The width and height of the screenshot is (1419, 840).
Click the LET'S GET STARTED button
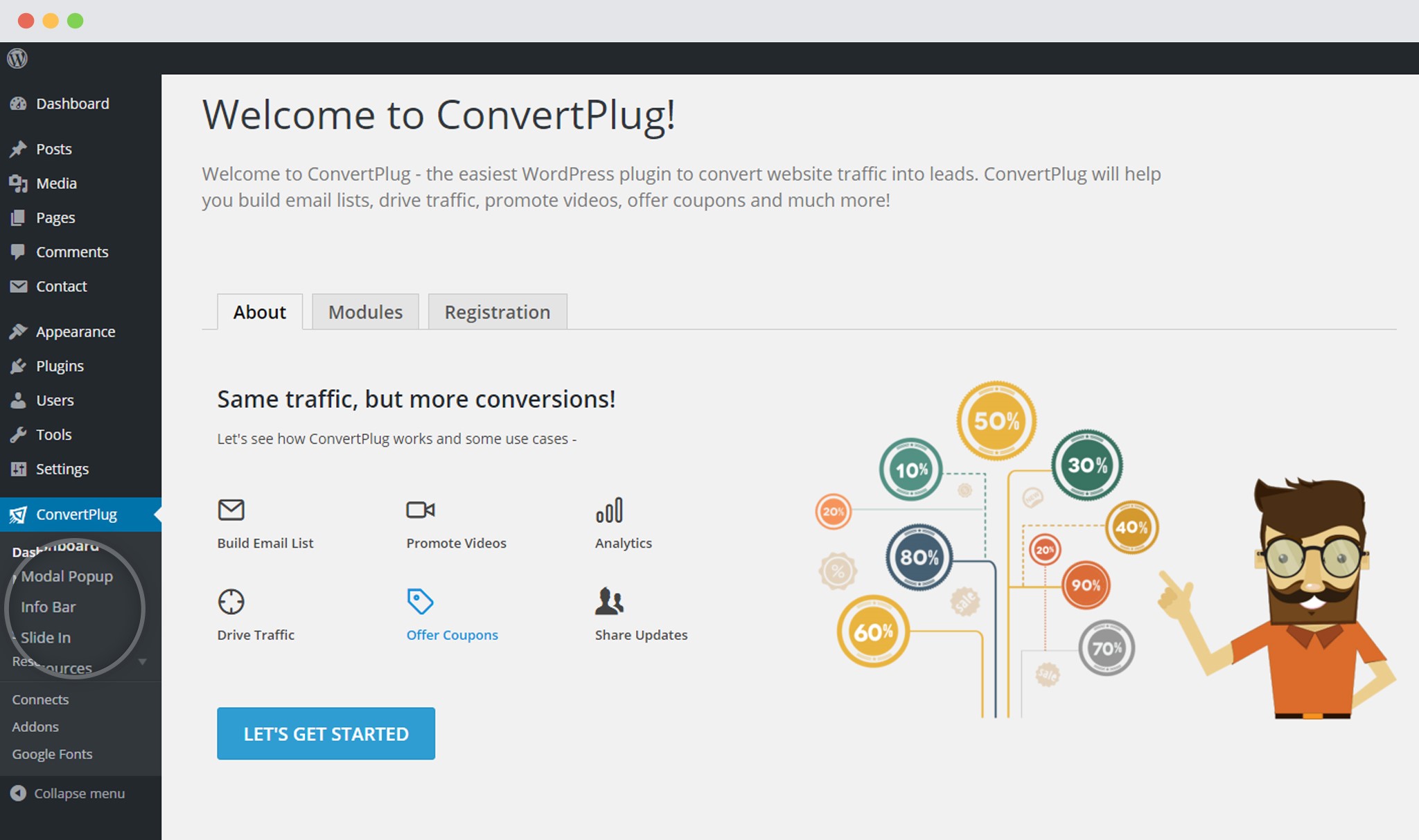click(x=326, y=733)
